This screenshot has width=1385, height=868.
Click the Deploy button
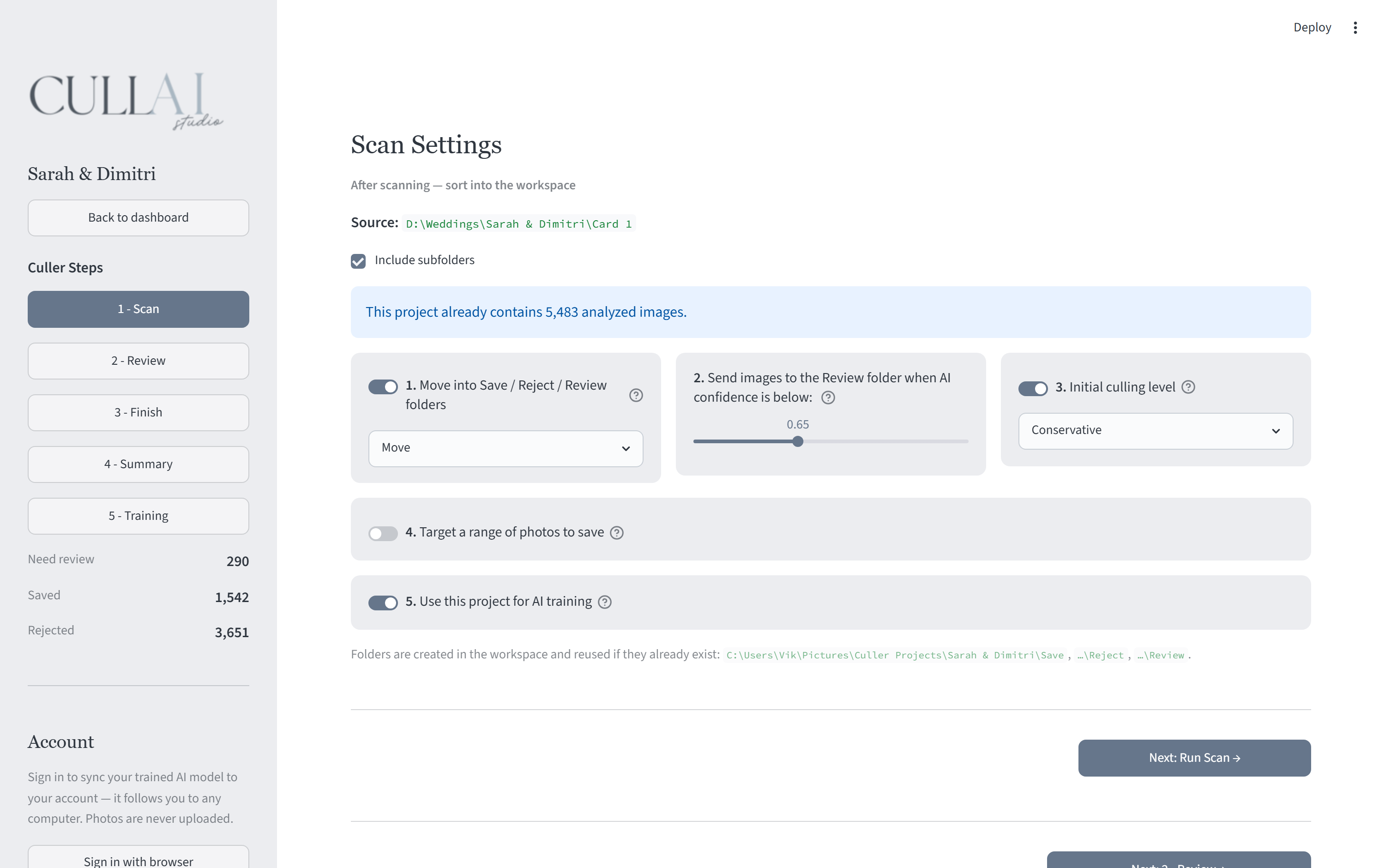point(1312,28)
